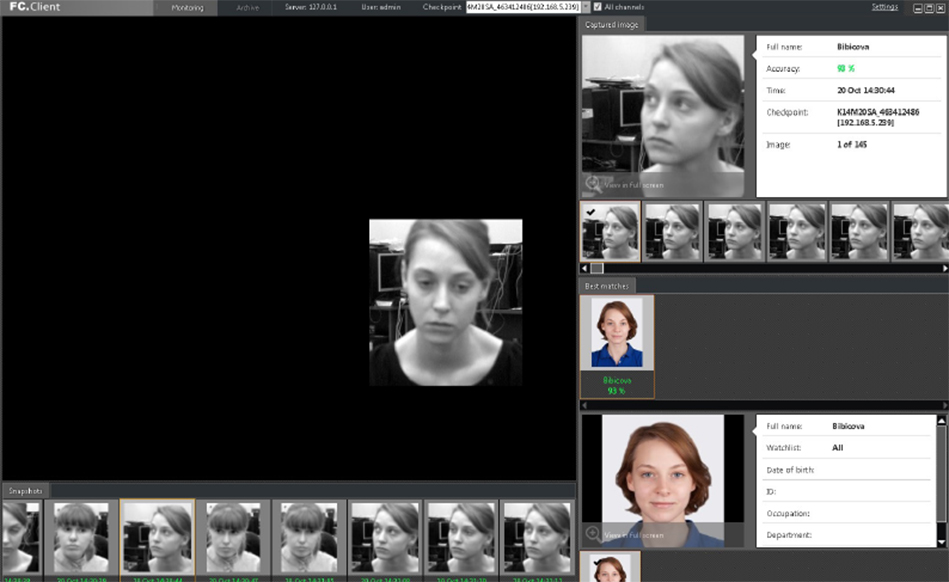Click the Checkpoint combo box field

[x=524, y=7]
